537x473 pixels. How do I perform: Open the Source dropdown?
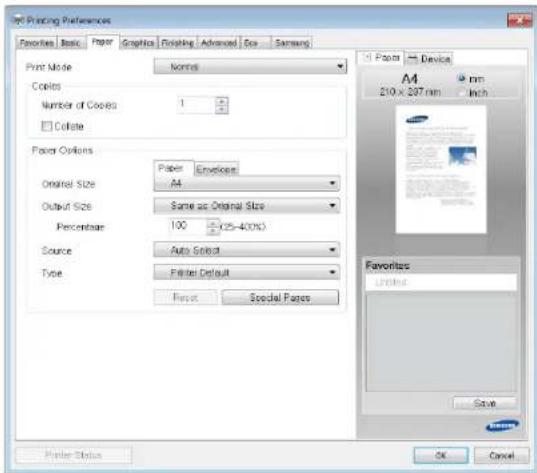pos(247,250)
